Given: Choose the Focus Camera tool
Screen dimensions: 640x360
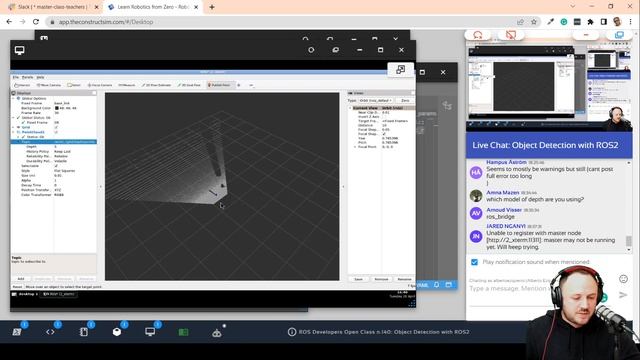Looking at the screenshot, I should (100, 85).
